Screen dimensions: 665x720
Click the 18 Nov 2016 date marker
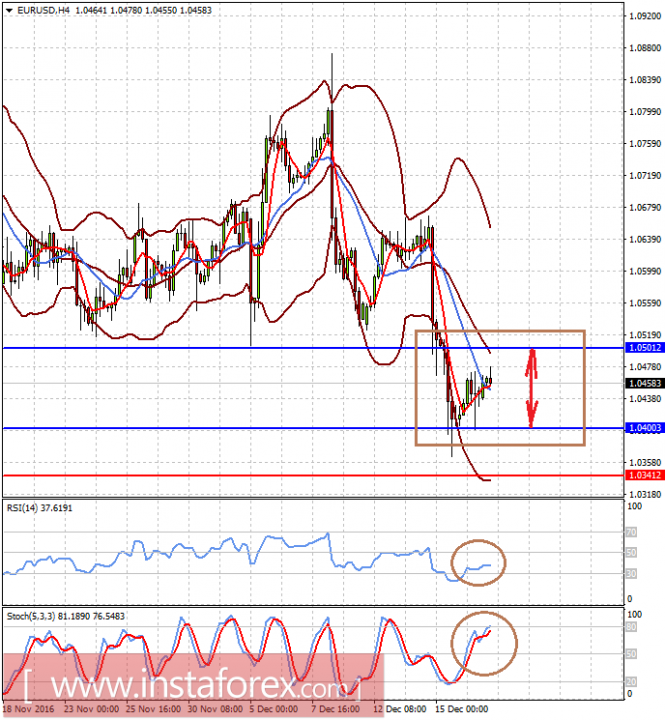29,709
